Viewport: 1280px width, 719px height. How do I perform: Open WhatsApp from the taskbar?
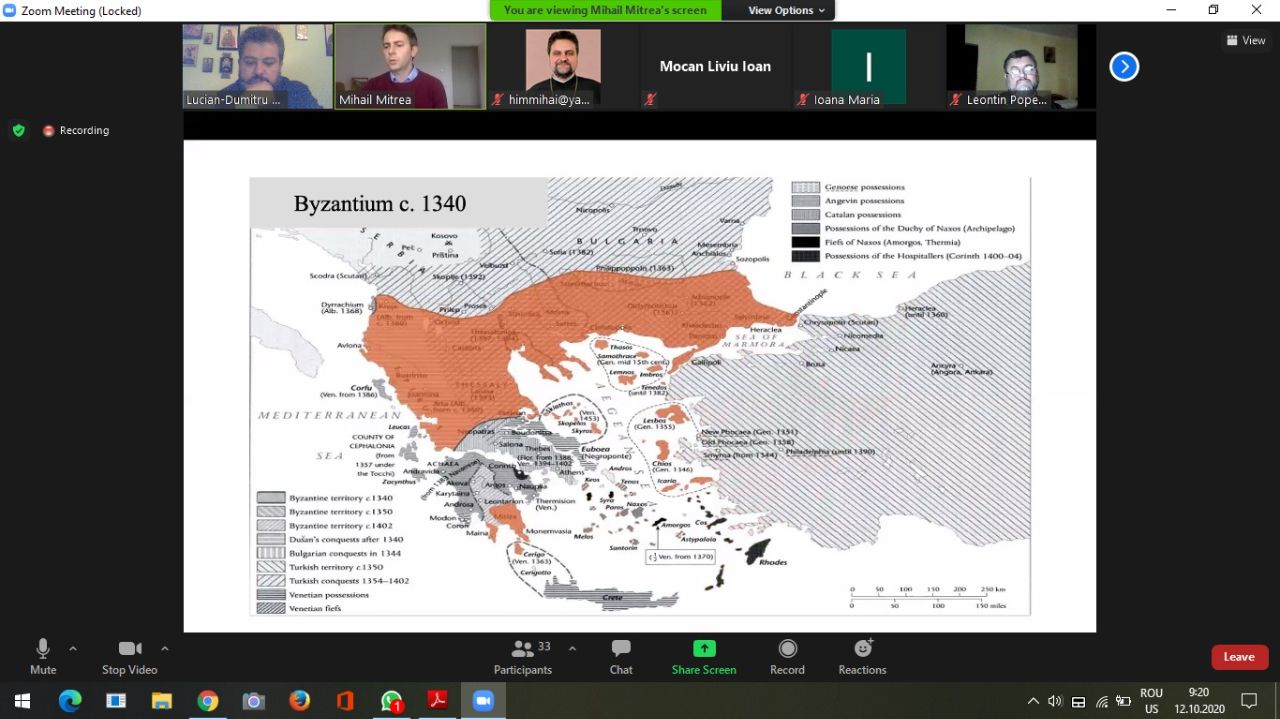[x=391, y=701]
